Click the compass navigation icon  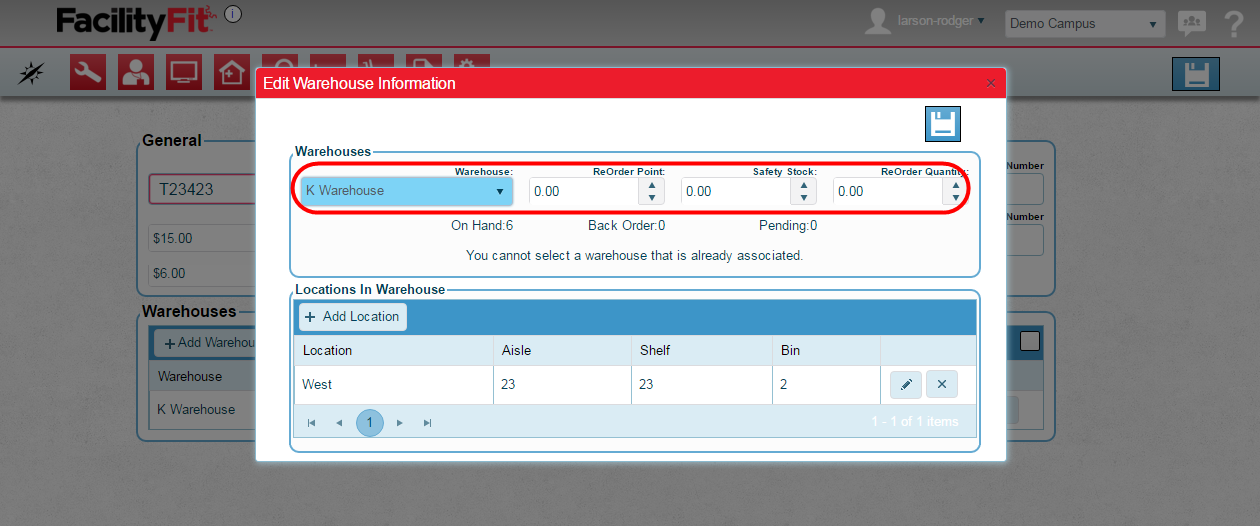click(32, 73)
